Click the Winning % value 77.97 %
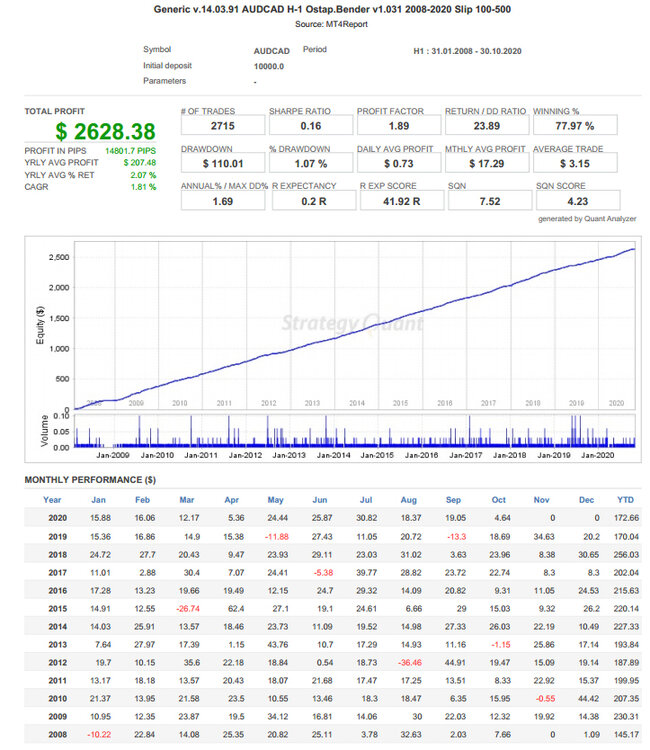This screenshot has height=750, width=650. pyautogui.click(x=575, y=126)
